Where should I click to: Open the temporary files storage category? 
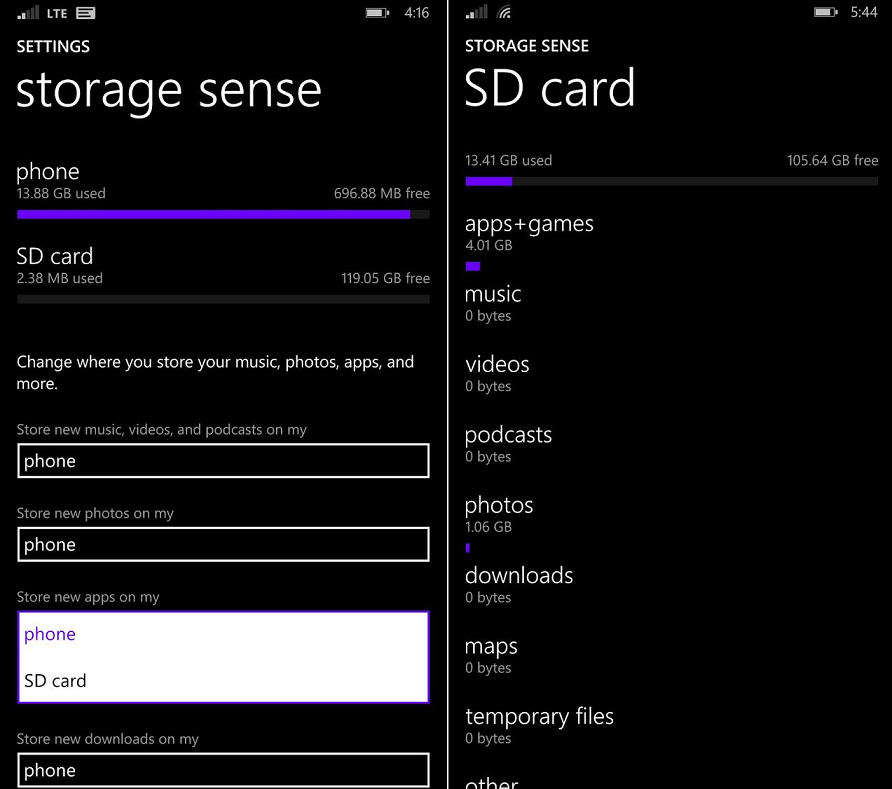[x=539, y=716]
